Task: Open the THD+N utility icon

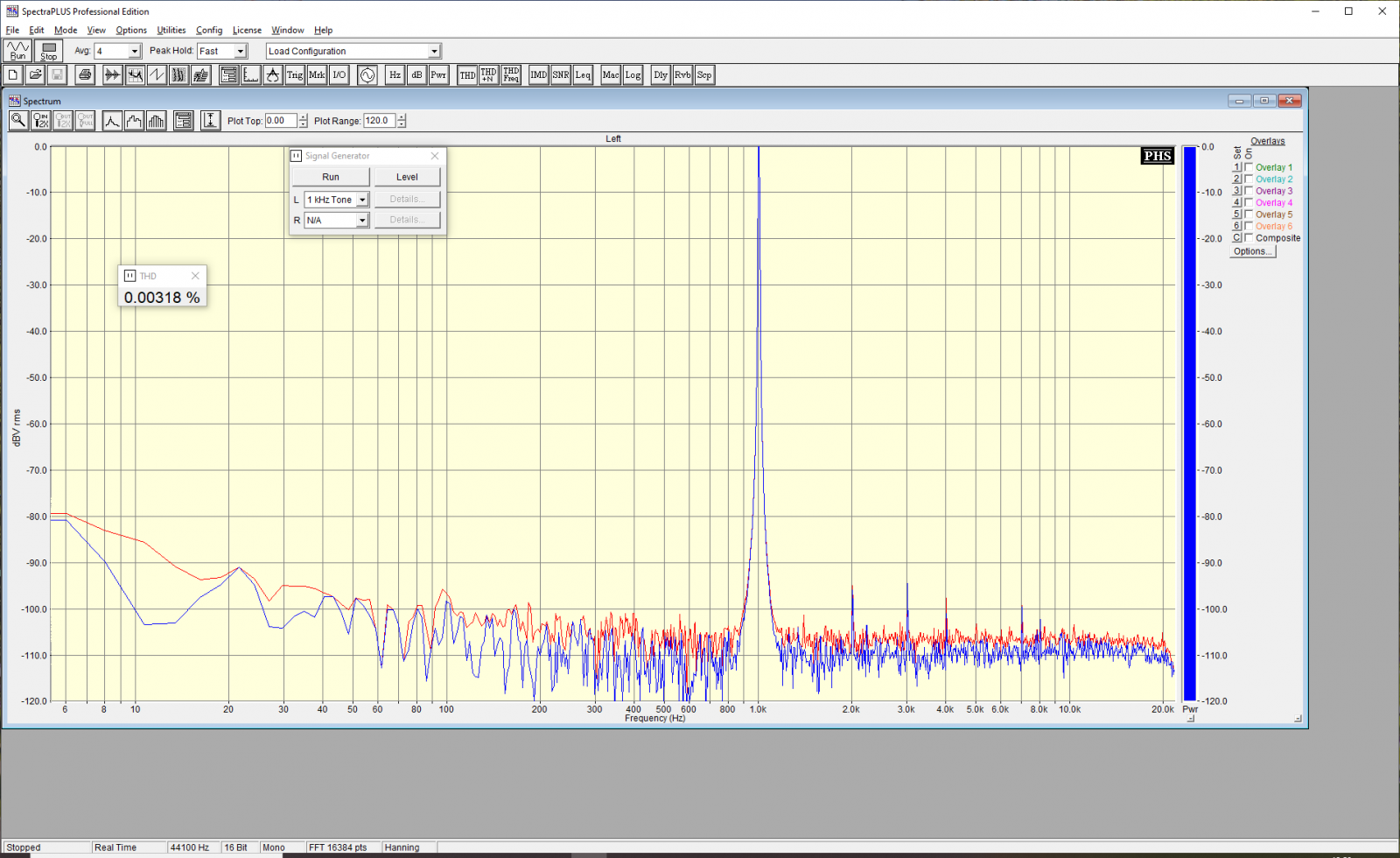Action: (488, 75)
